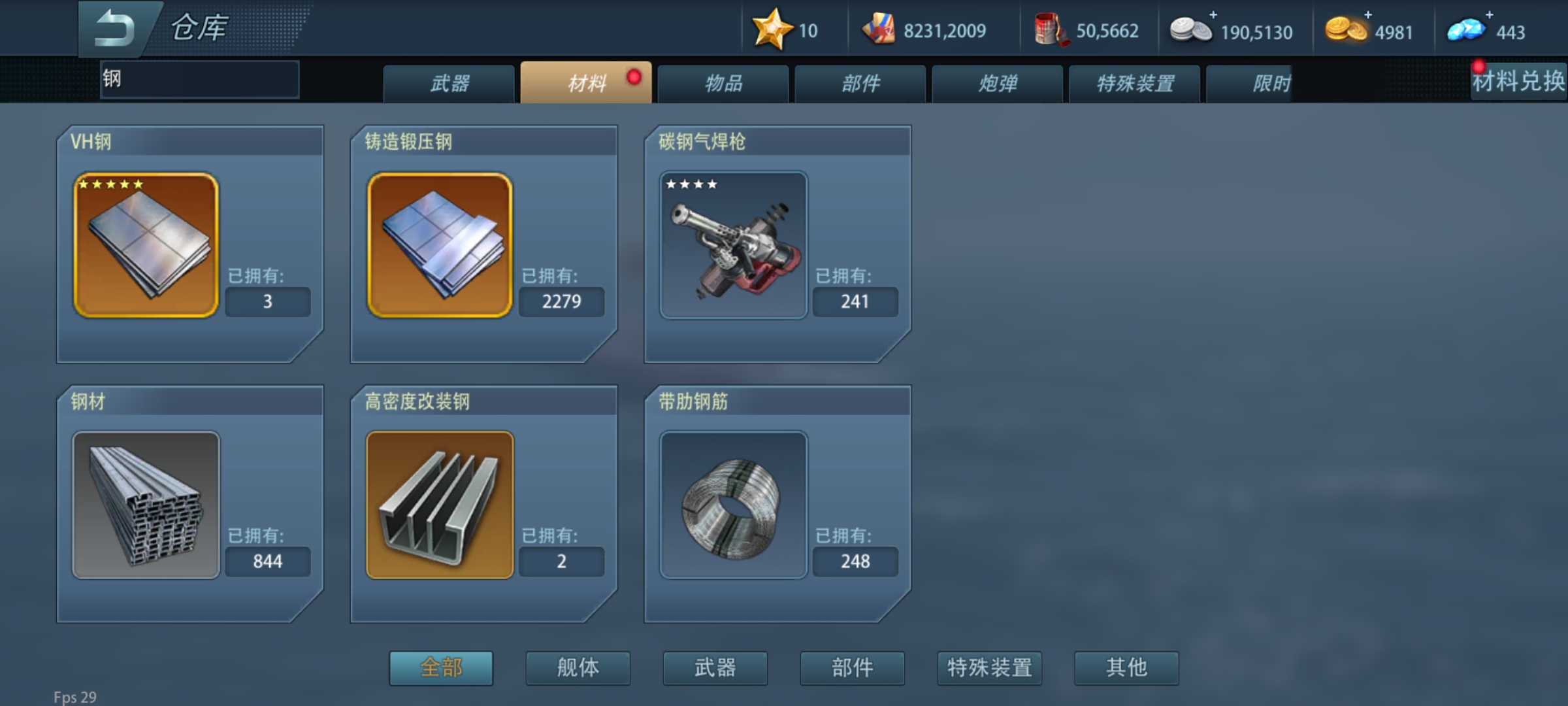The height and width of the screenshot is (706, 1568).
Task: Tap the back arrow icon
Action: pyautogui.click(x=115, y=29)
